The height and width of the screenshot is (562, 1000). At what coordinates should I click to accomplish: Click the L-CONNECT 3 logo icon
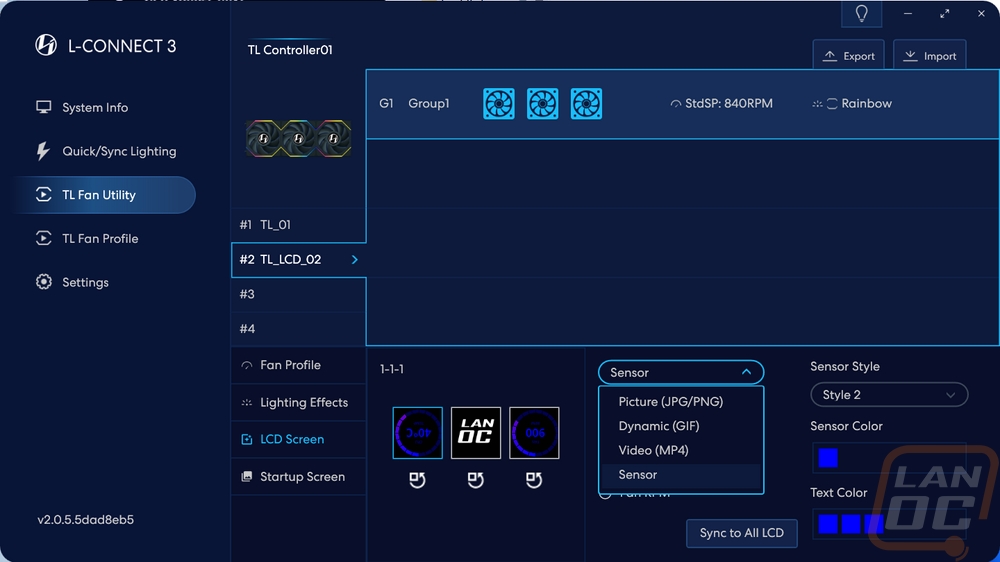pyautogui.click(x=46, y=45)
